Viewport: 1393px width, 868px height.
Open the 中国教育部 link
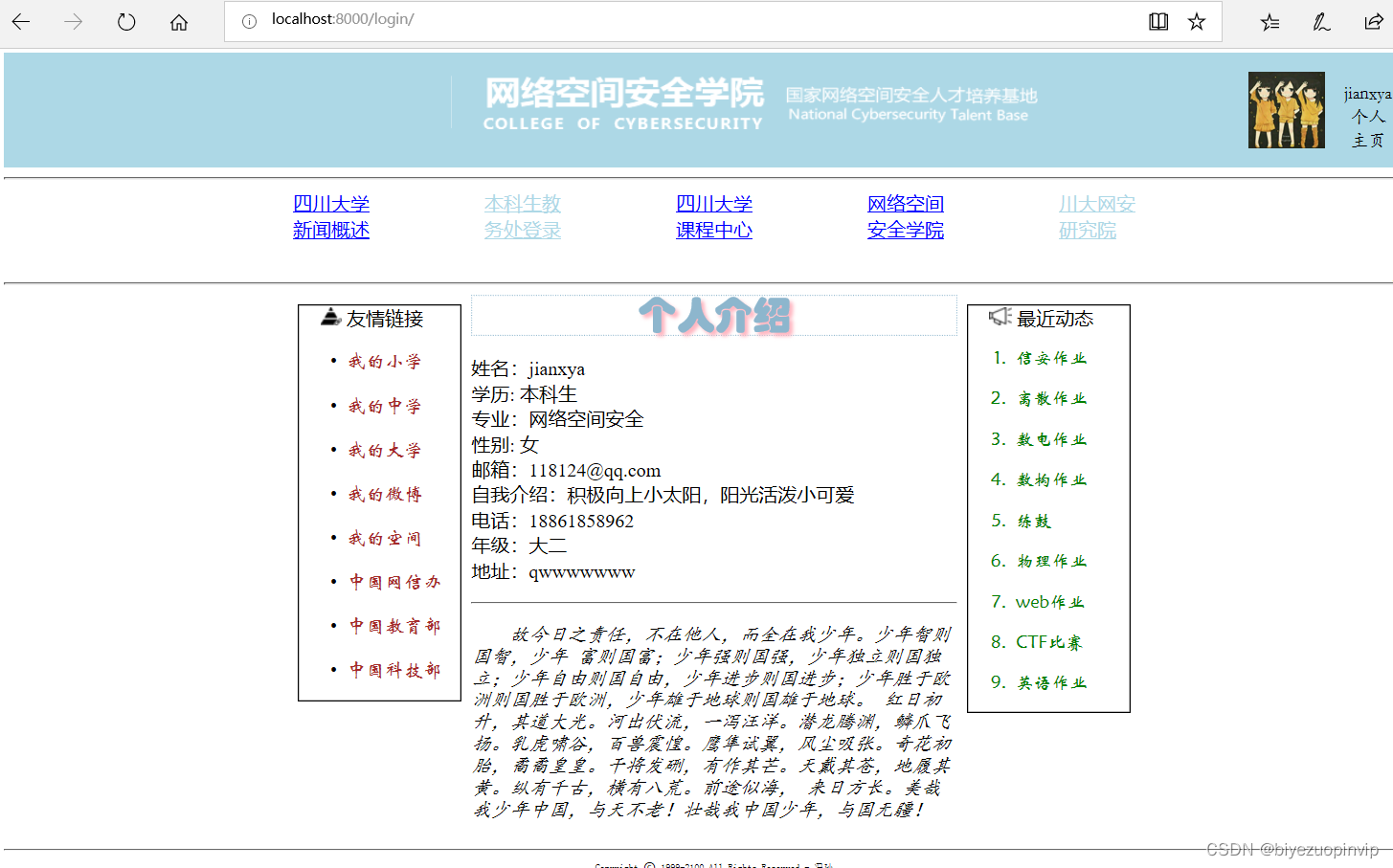pos(394,626)
